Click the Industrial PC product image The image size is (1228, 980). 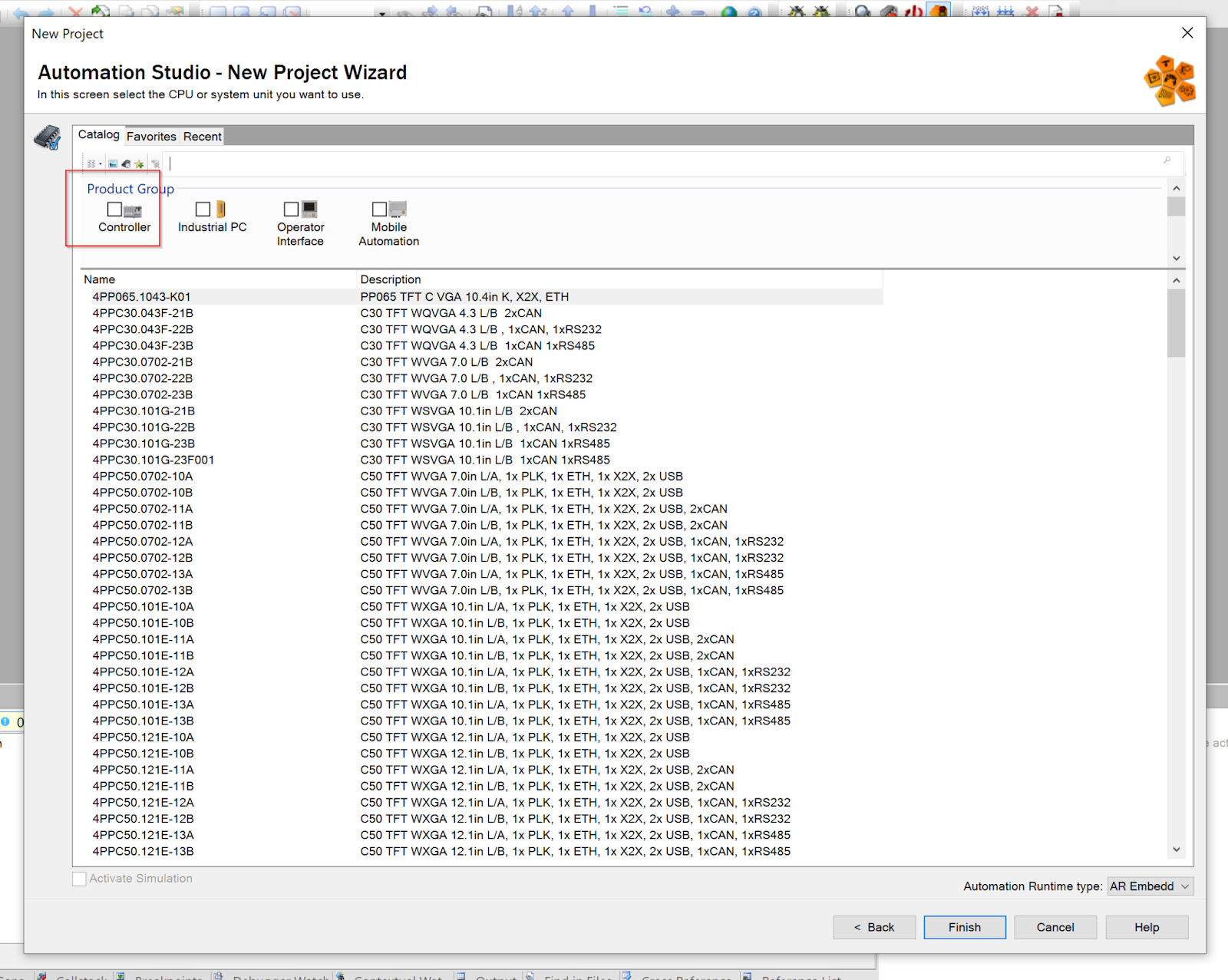click(221, 210)
